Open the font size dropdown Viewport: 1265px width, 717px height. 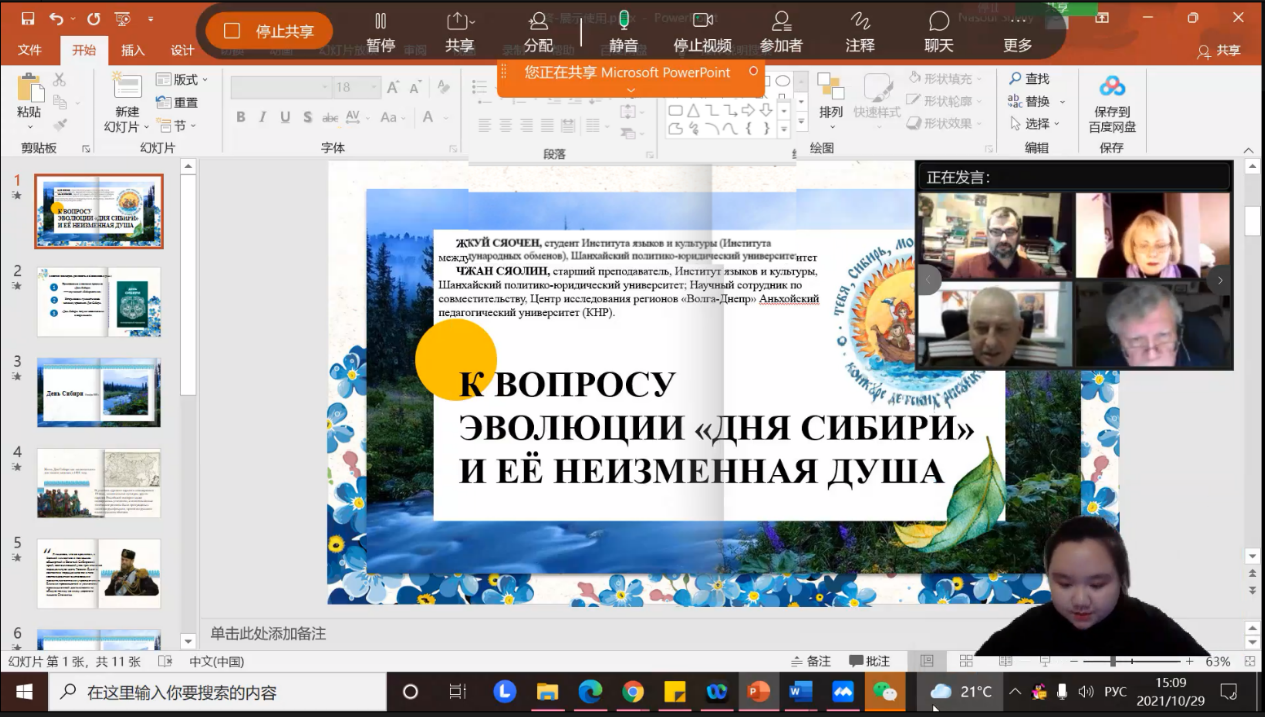(x=375, y=88)
